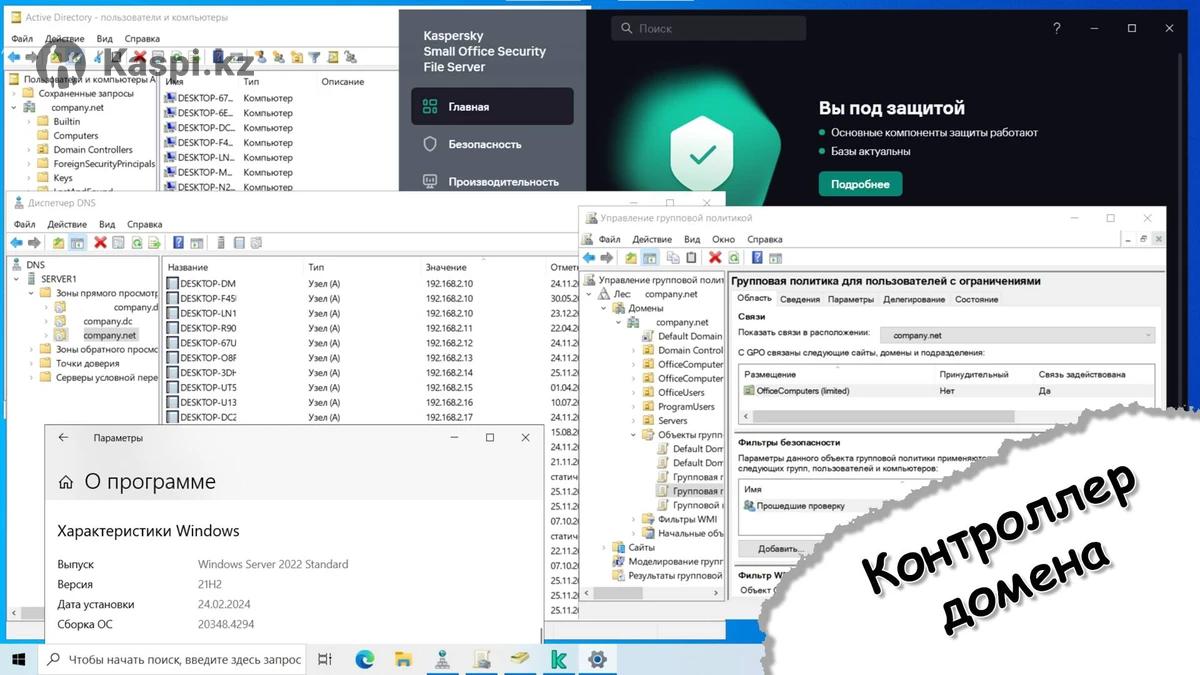Click the back arrow in Settings title bar
This screenshot has width=1200, height=675.
click(63, 438)
